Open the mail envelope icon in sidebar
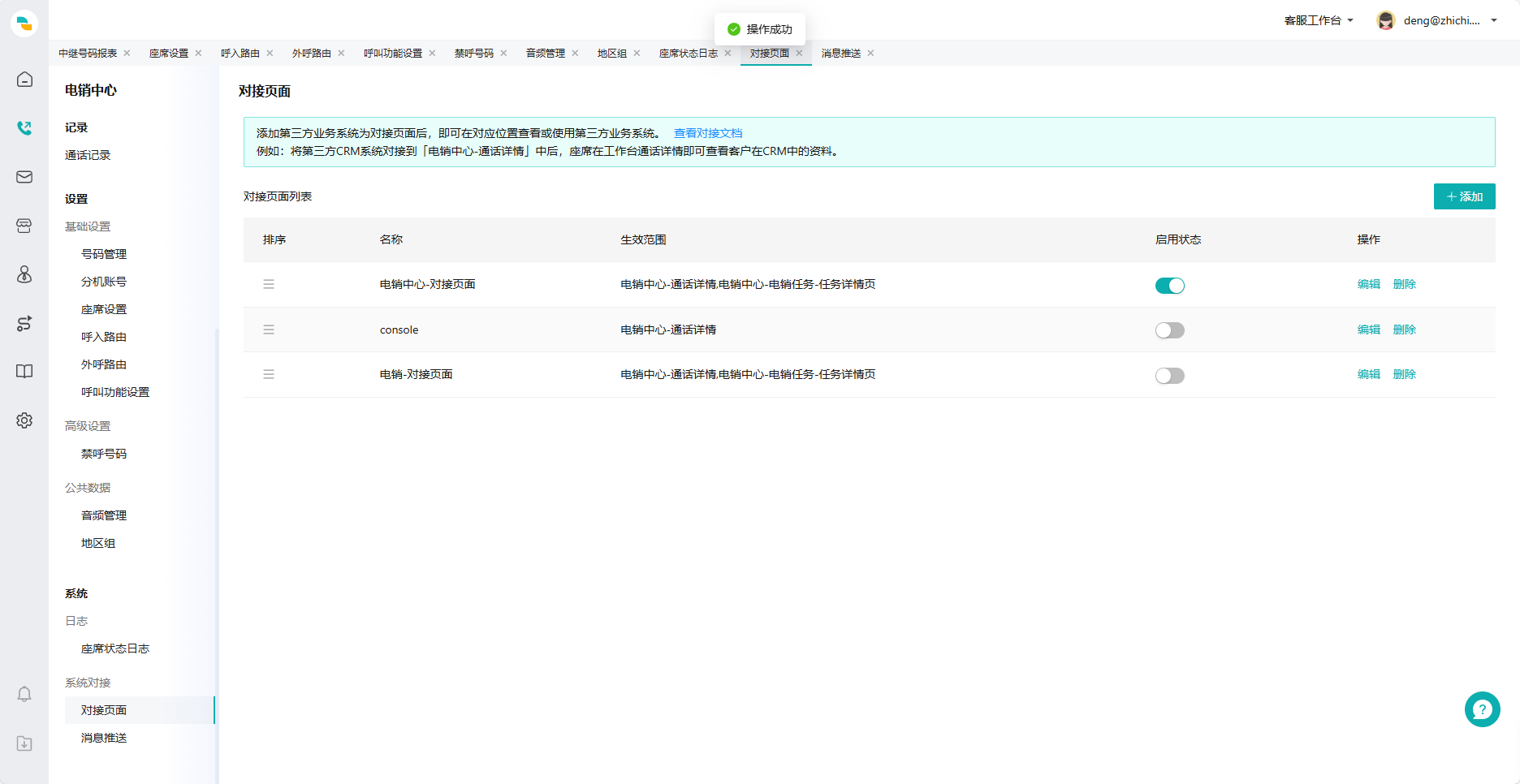 24,177
